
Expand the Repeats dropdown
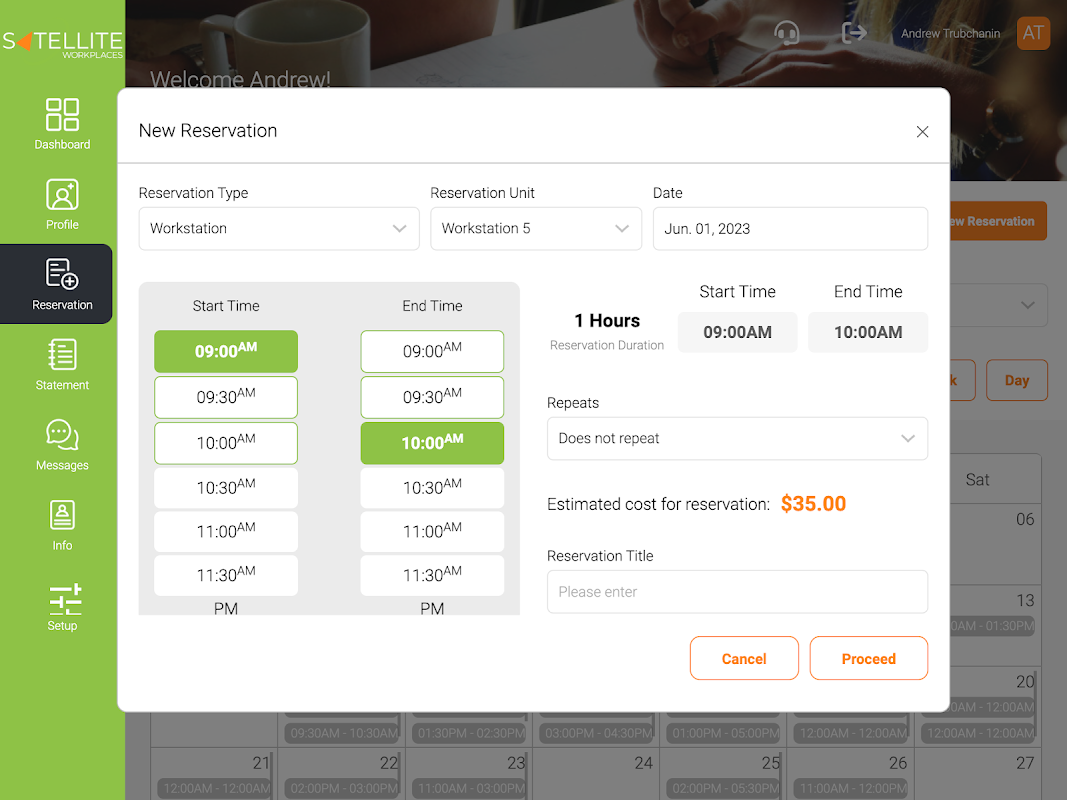tap(737, 438)
